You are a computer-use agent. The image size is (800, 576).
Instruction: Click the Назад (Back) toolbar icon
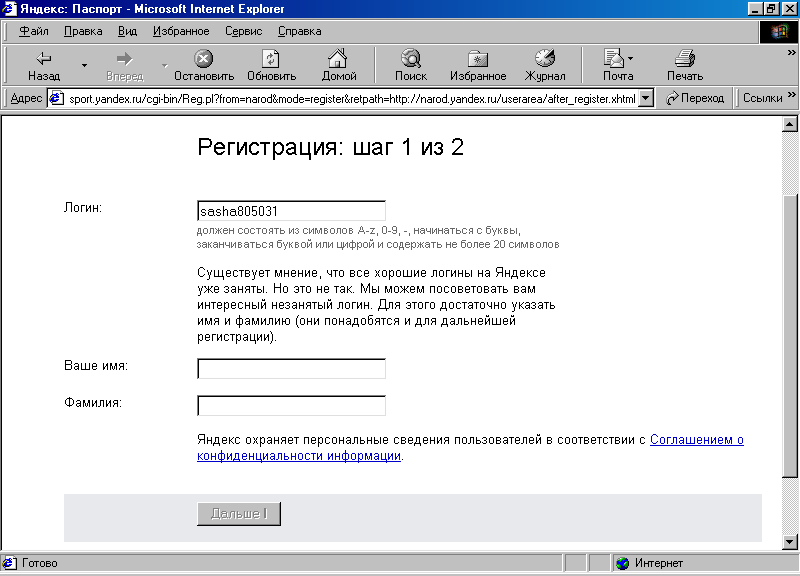[x=44, y=59]
